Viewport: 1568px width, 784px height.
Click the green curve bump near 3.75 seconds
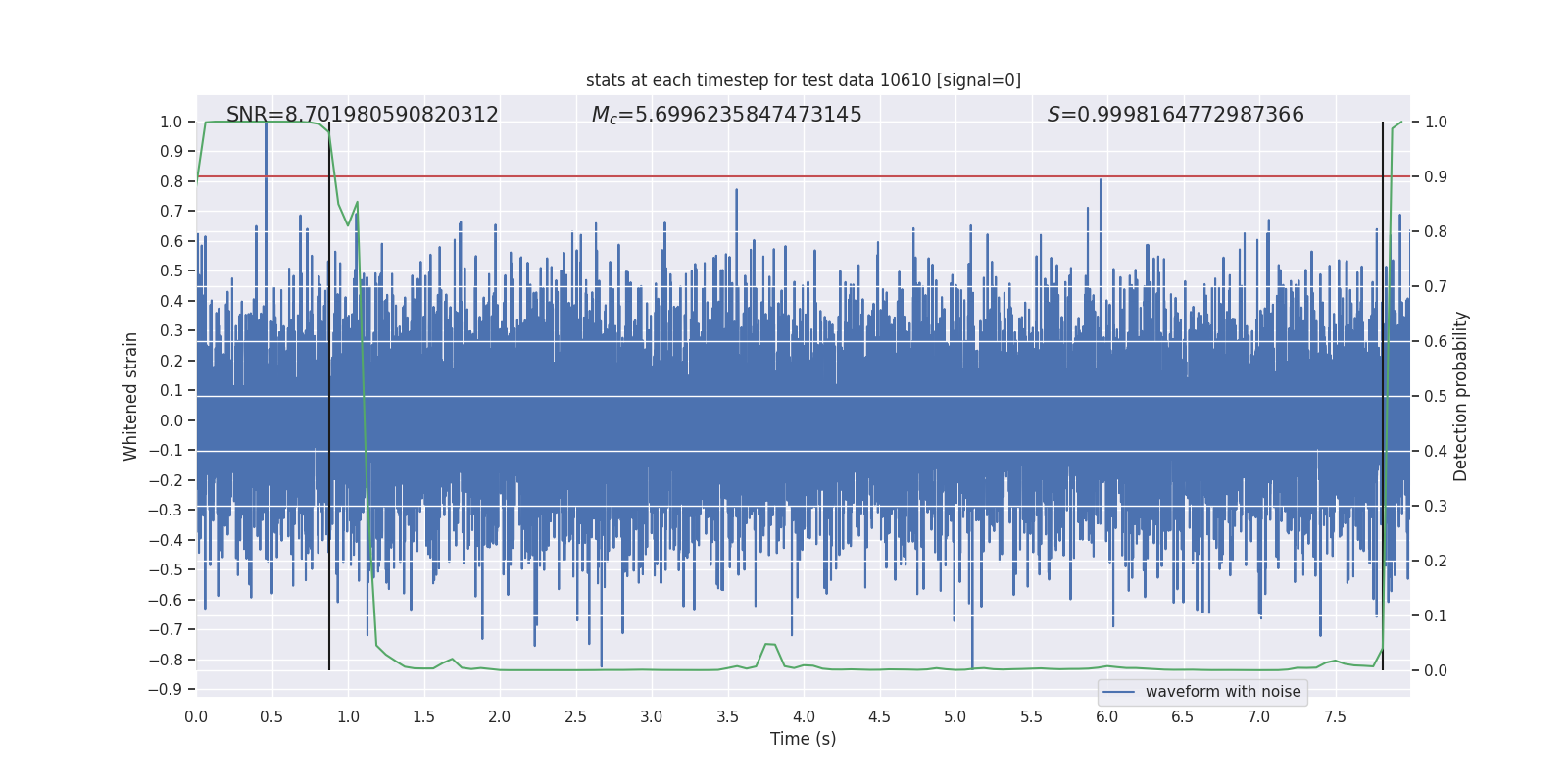tap(769, 645)
